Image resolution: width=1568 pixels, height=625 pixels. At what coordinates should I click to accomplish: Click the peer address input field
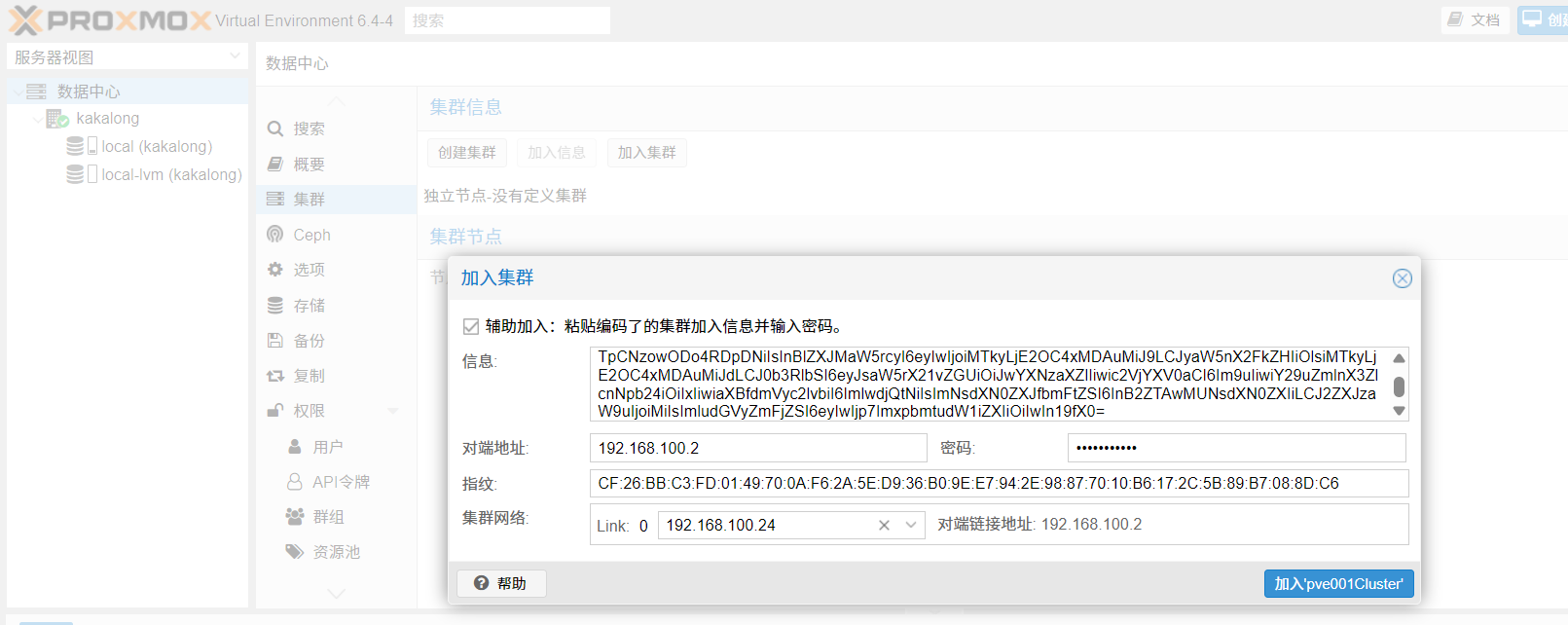point(757,448)
